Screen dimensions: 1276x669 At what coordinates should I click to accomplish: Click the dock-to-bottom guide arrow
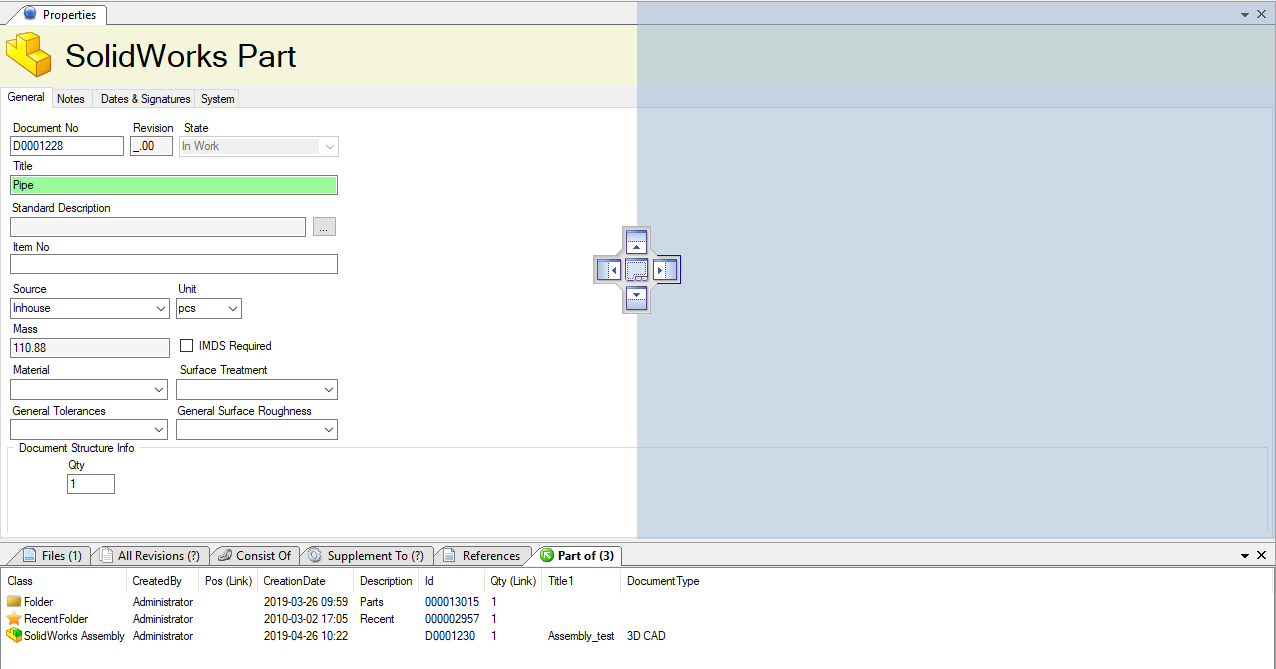(x=637, y=298)
